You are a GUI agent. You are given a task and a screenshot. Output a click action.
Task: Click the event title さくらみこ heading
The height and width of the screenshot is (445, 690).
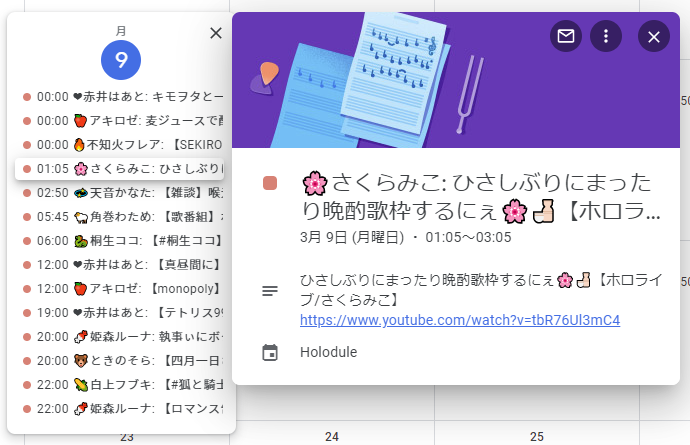coord(481,197)
